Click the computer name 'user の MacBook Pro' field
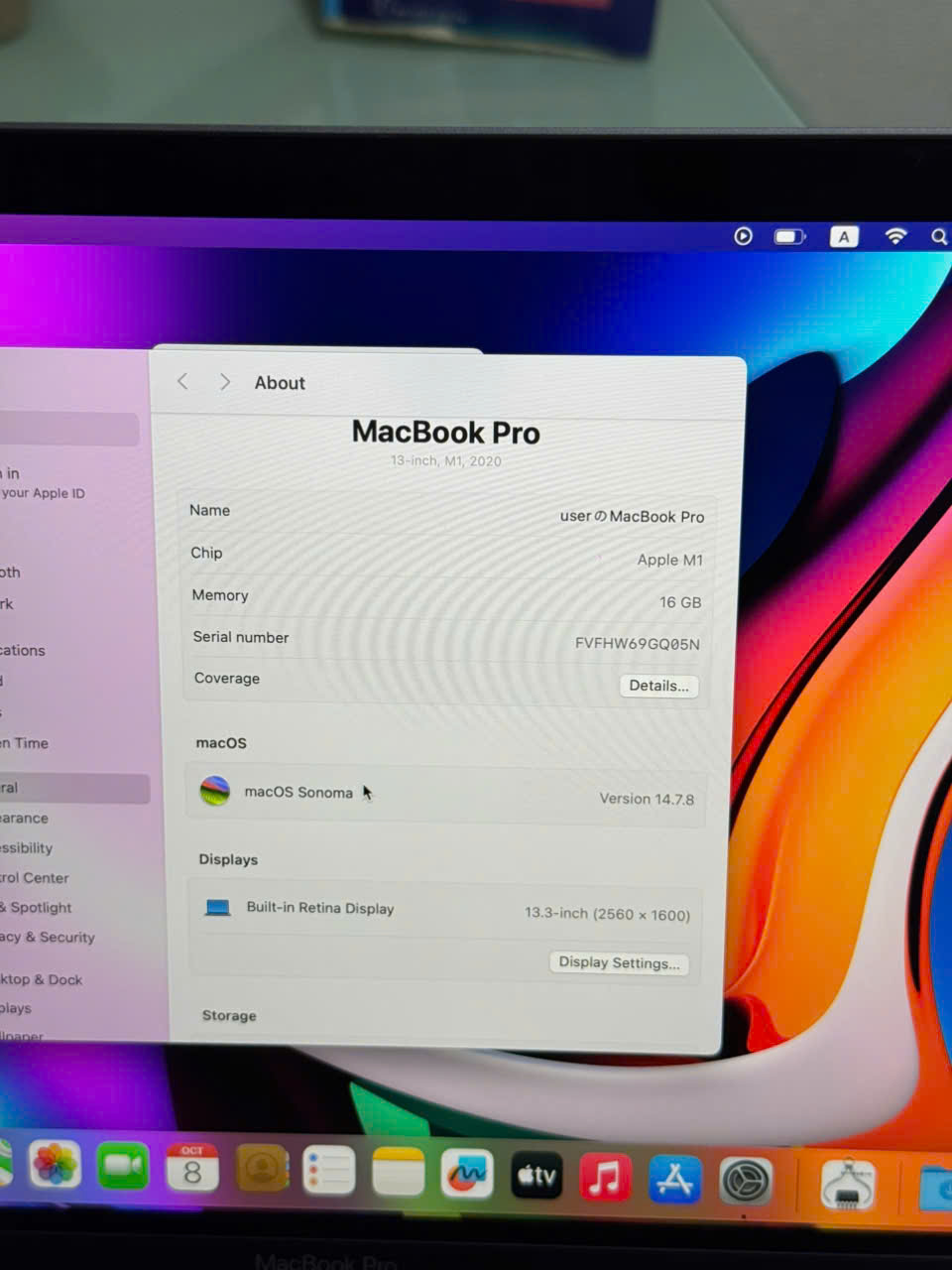Image resolution: width=952 pixels, height=1270 pixels. tap(632, 516)
